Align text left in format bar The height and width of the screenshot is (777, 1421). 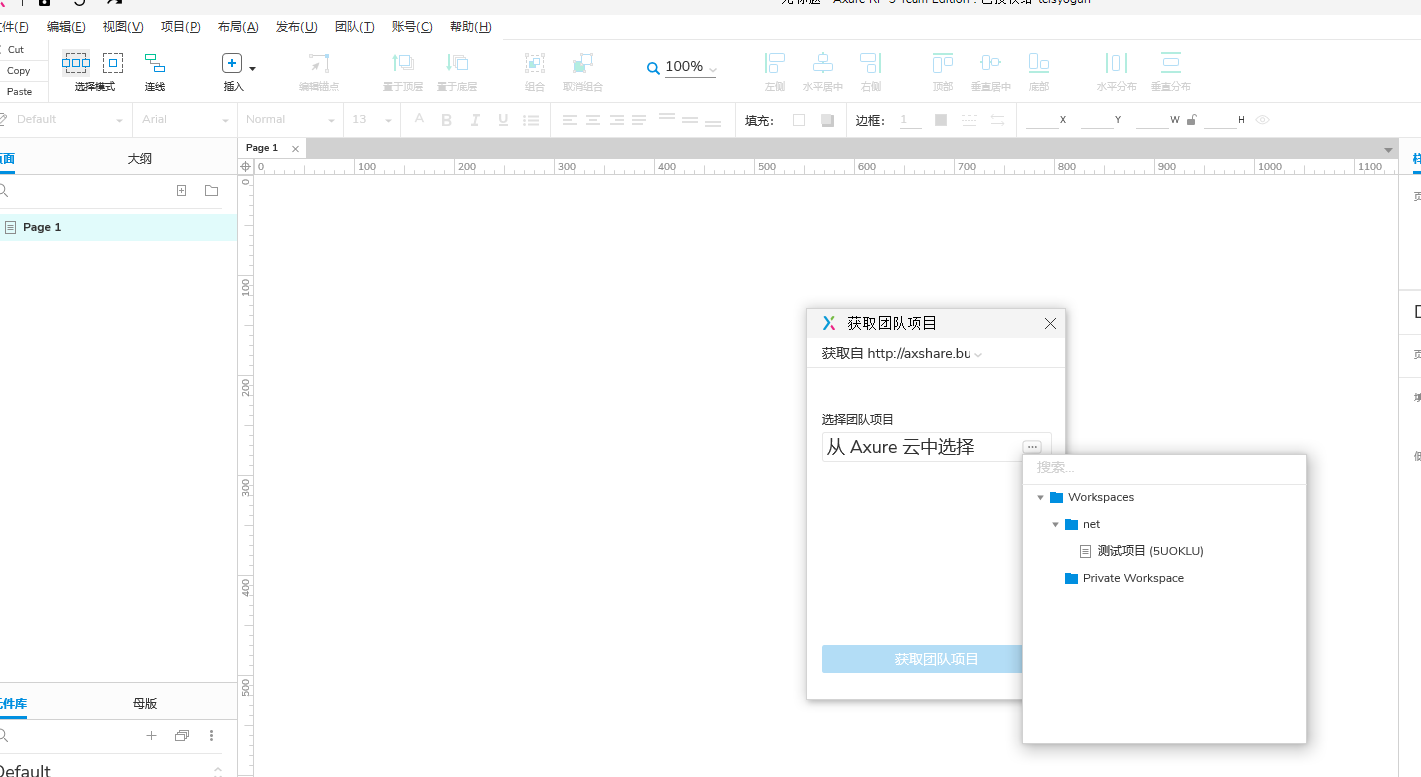569,120
